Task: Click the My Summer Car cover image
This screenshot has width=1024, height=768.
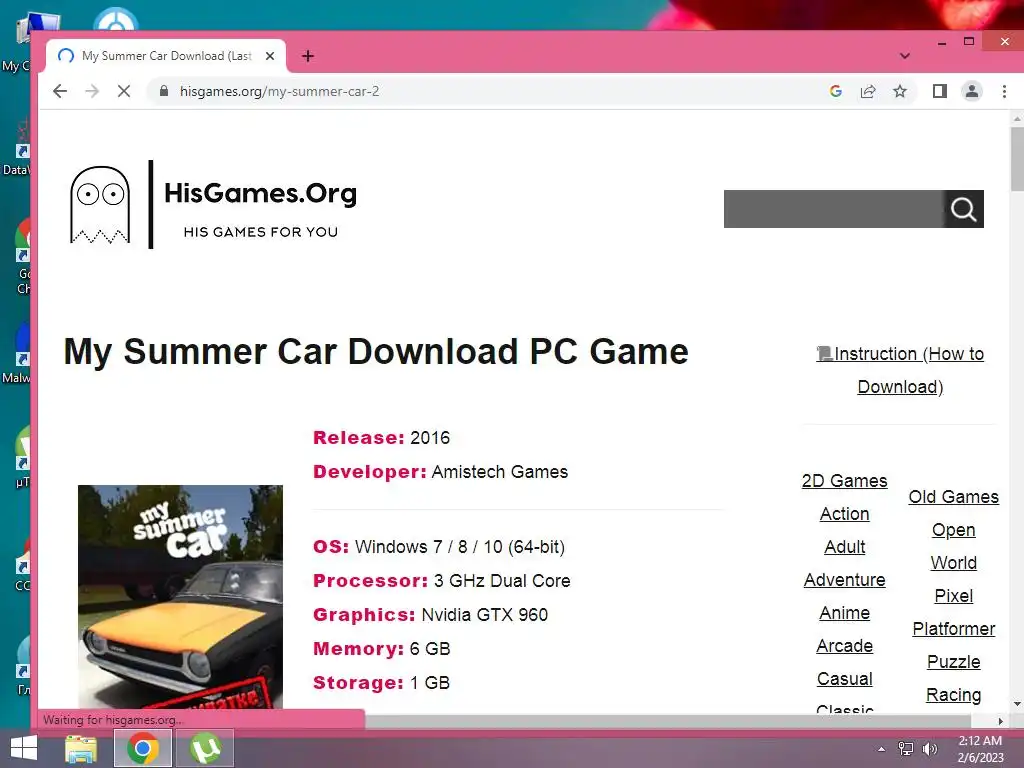Action: tap(180, 596)
